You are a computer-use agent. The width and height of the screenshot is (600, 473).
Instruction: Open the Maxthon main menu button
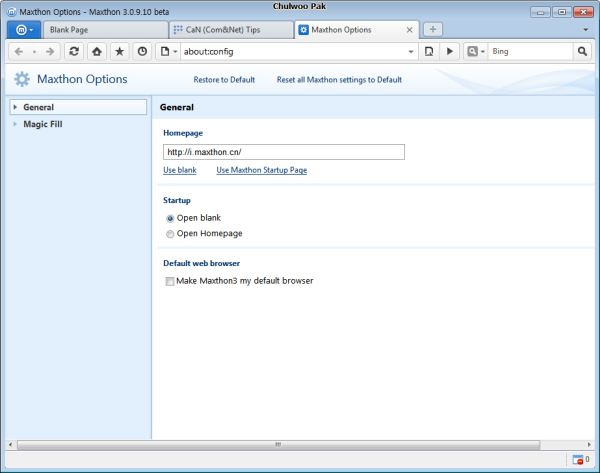coord(24,30)
